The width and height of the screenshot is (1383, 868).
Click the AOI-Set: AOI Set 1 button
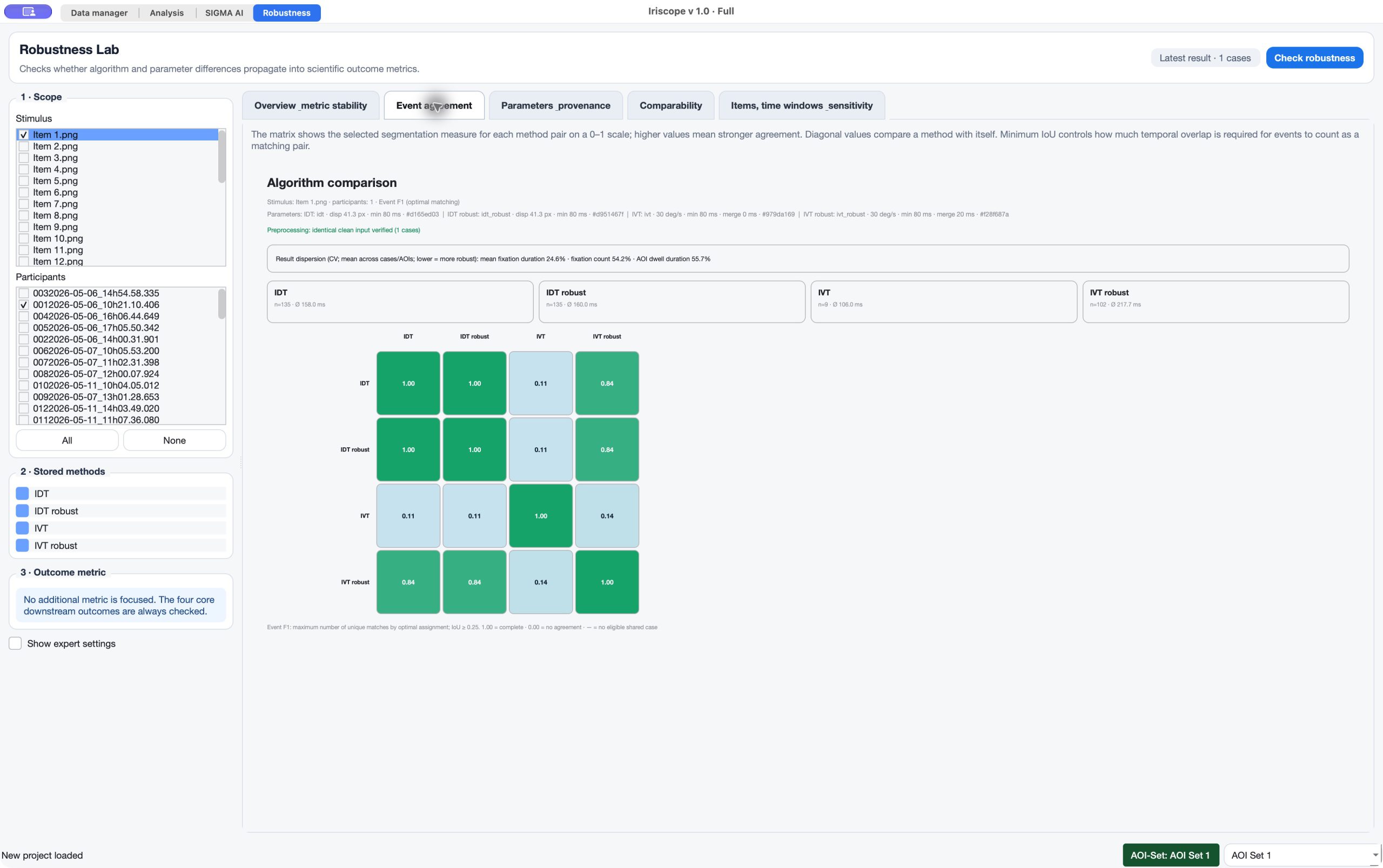1170,855
